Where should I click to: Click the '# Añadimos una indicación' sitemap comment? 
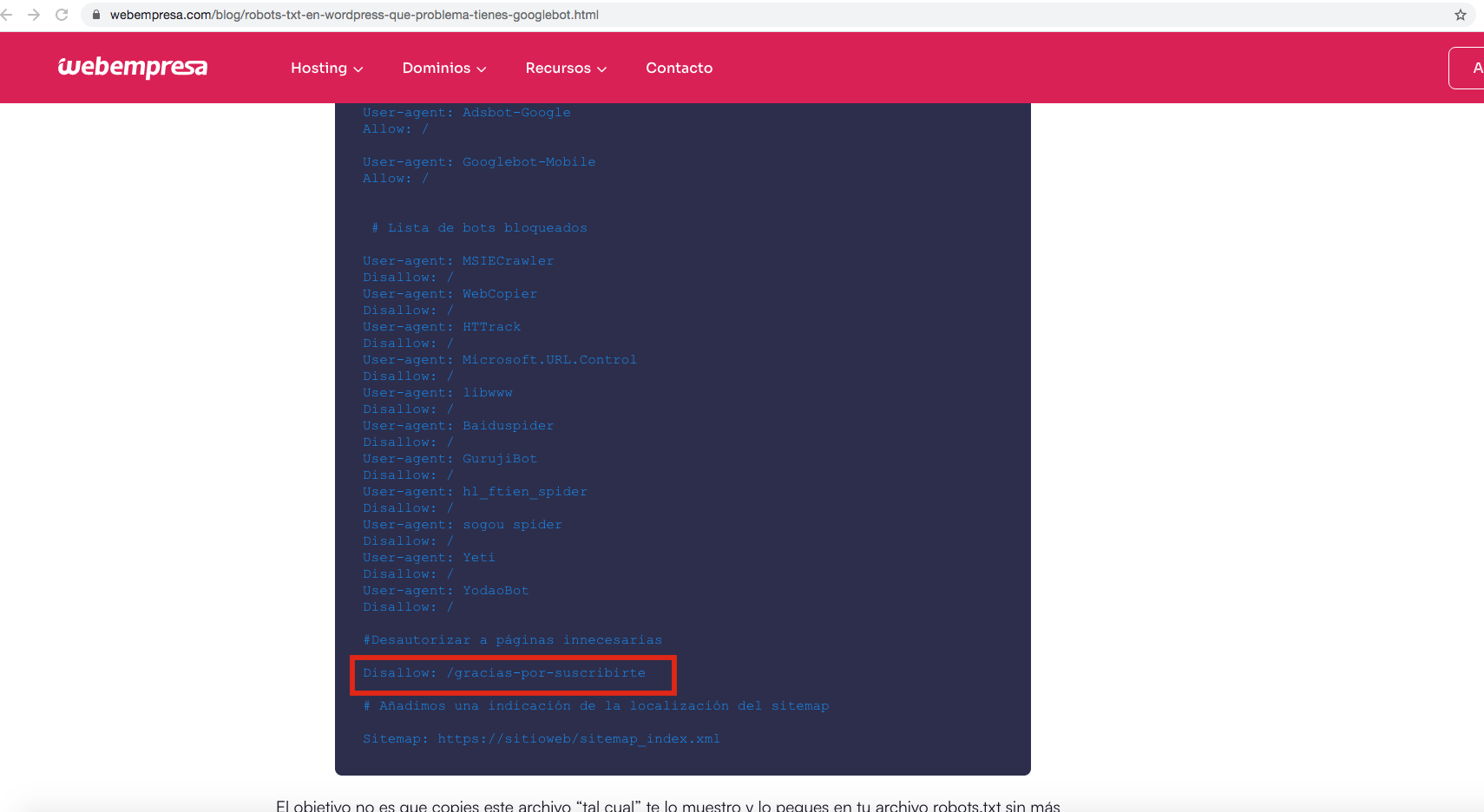[596, 706]
